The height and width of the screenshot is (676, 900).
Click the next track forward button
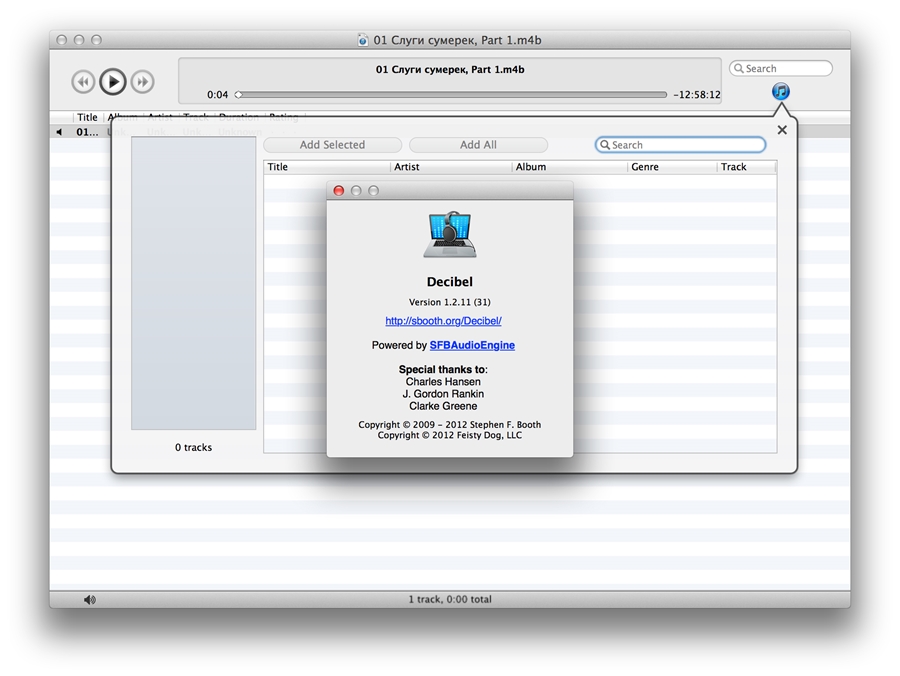pyautogui.click(x=143, y=82)
